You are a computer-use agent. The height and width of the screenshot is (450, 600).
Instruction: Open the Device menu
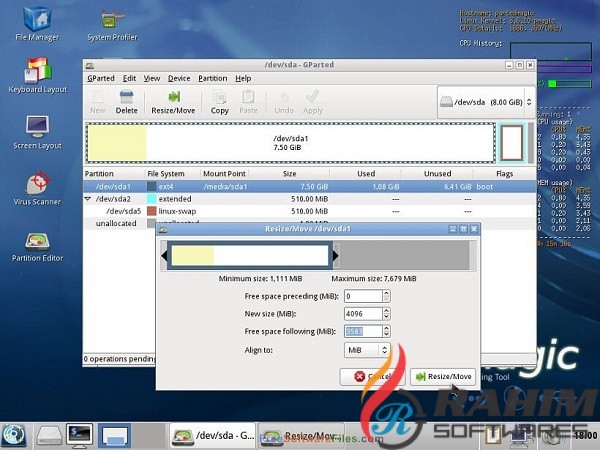tap(179, 78)
